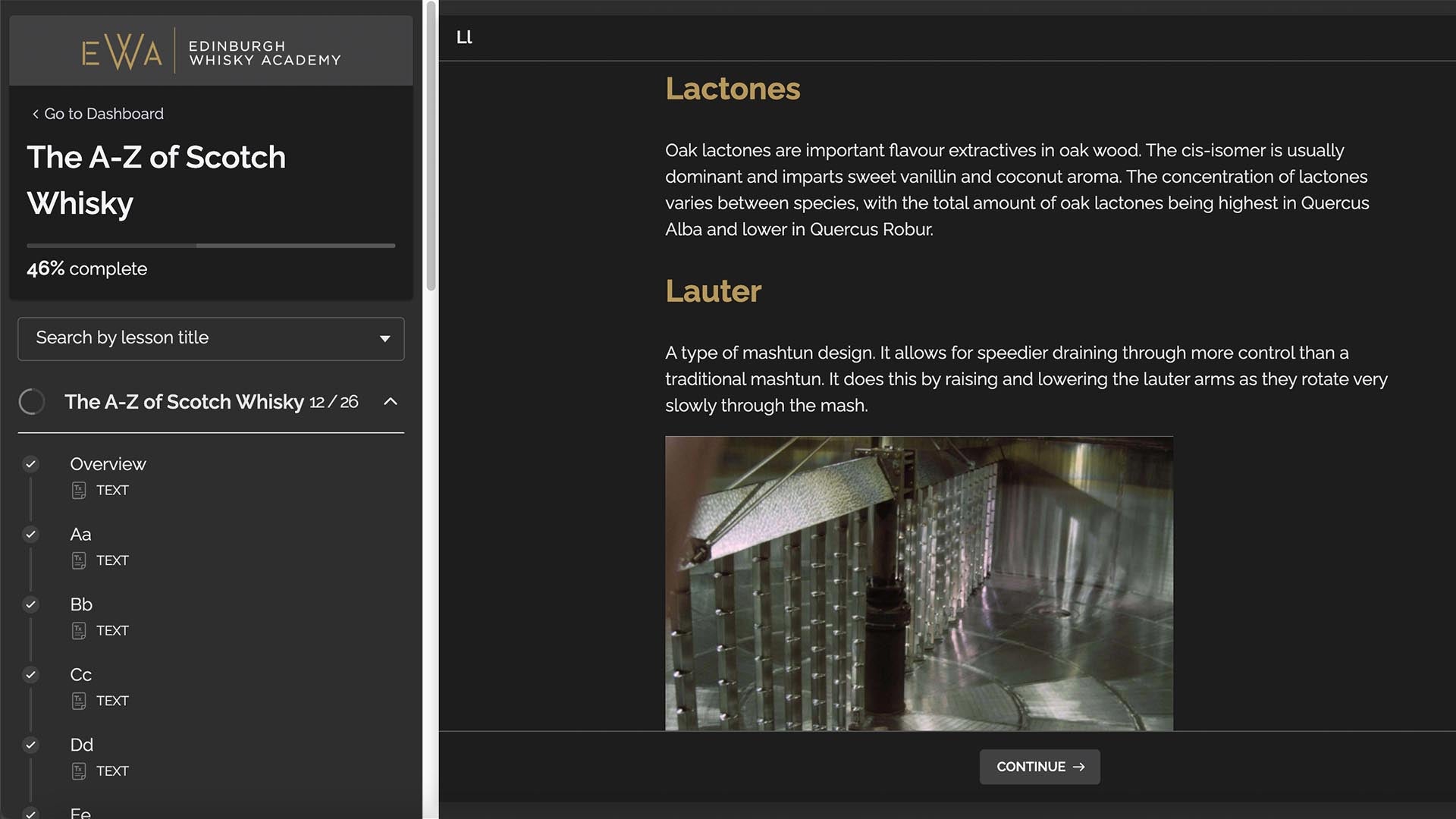Open the Search by lesson title dropdown
1456x819 pixels.
coord(211,338)
